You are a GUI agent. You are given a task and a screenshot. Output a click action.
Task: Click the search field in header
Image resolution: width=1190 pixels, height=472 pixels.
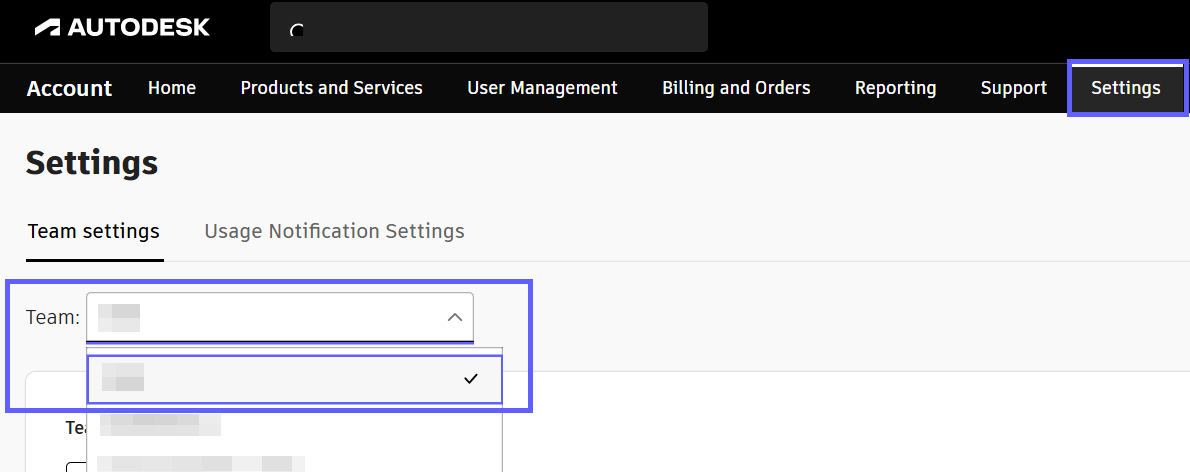489,27
